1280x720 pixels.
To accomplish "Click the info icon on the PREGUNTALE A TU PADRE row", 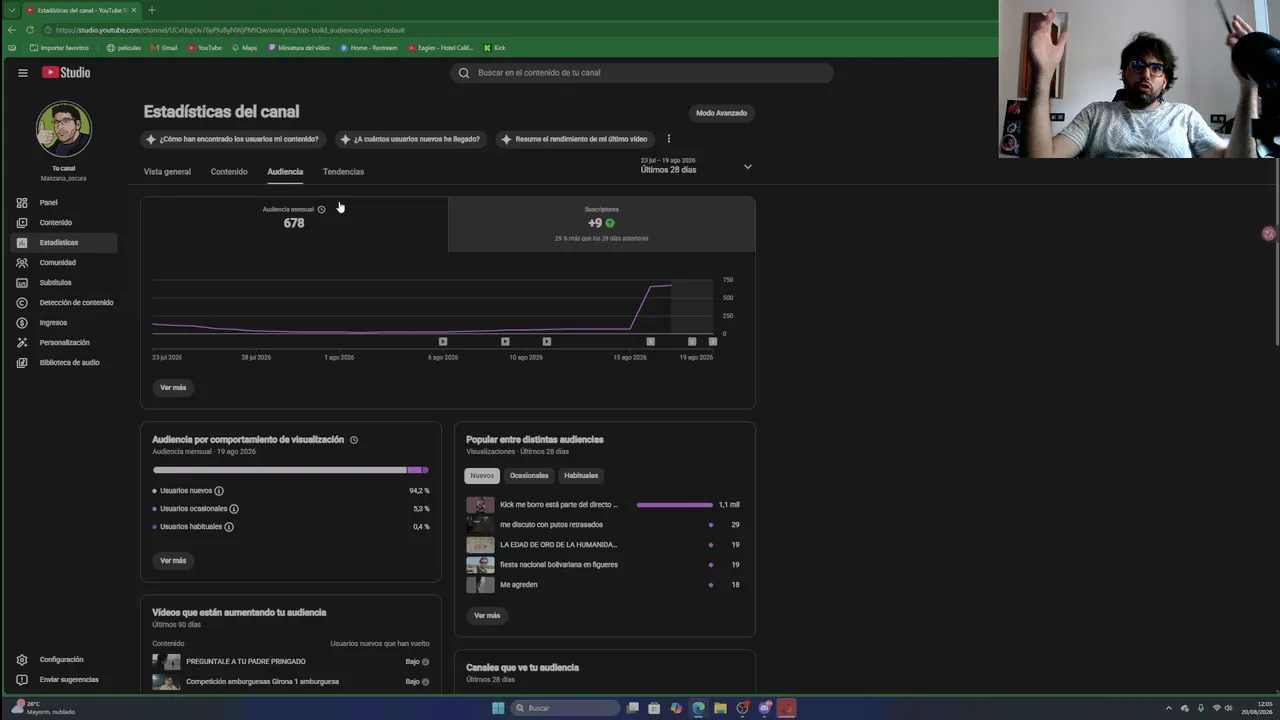I will pyautogui.click(x=425, y=661).
